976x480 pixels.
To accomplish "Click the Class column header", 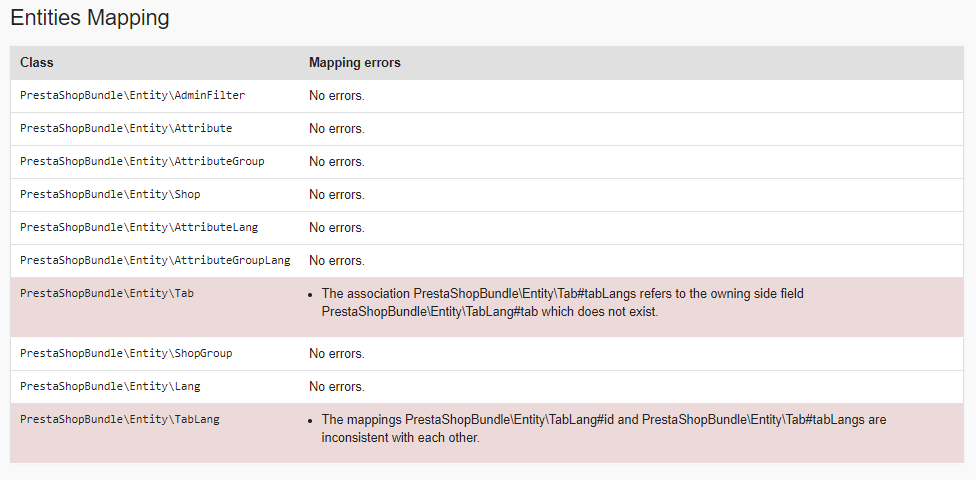I will point(37,62).
